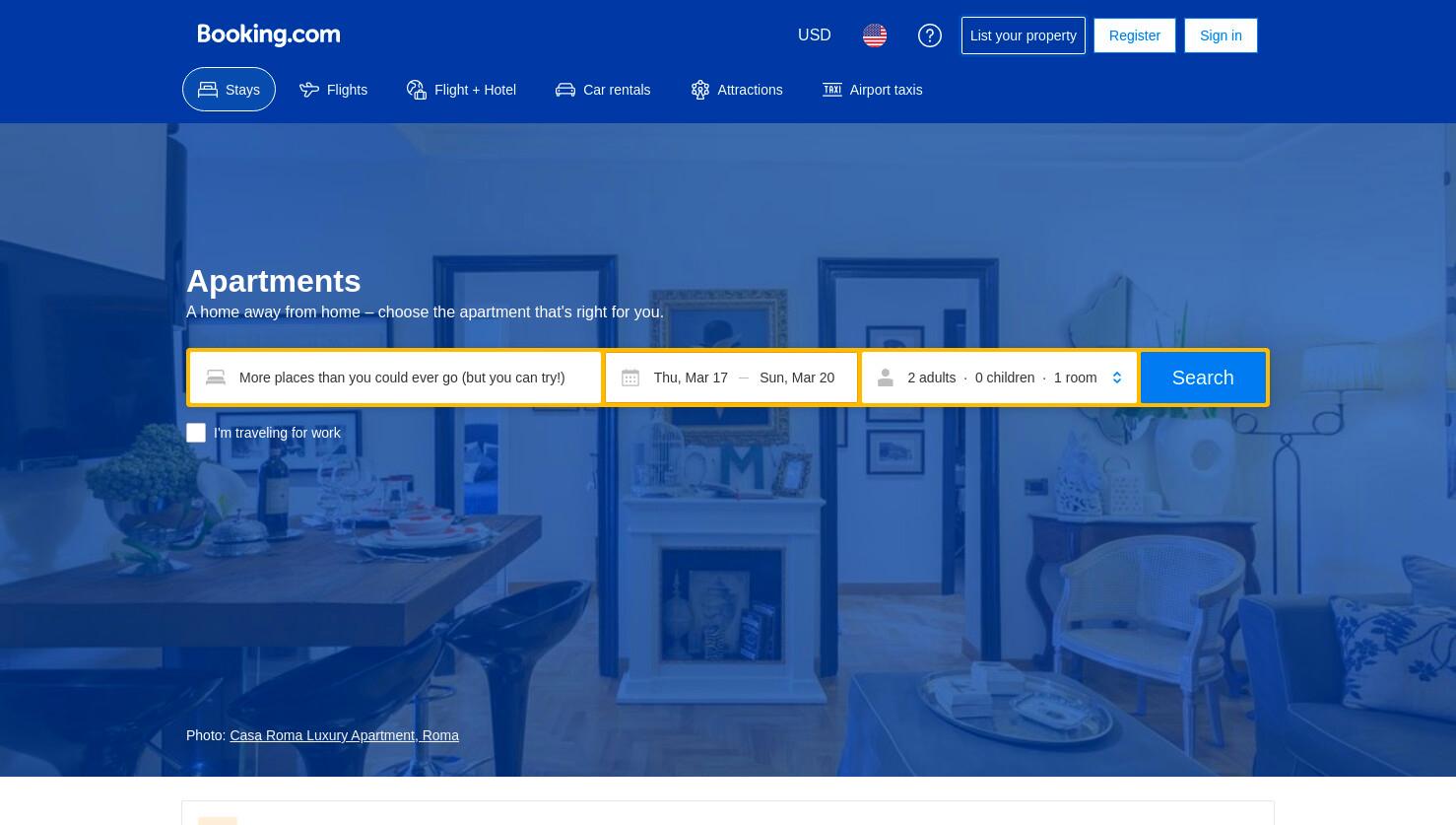Screen dimensions: 1456x825
Task: Open the Flight + Hotel tab
Action: [x=461, y=90]
